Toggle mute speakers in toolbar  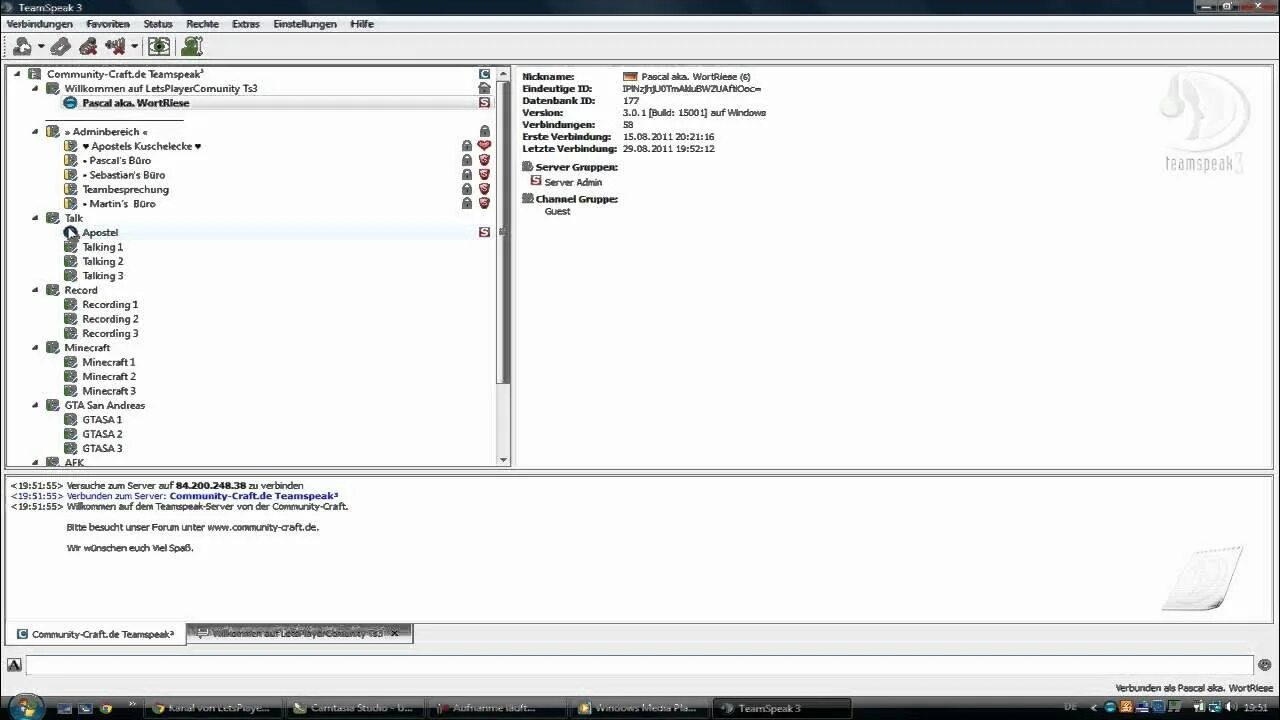[115, 46]
